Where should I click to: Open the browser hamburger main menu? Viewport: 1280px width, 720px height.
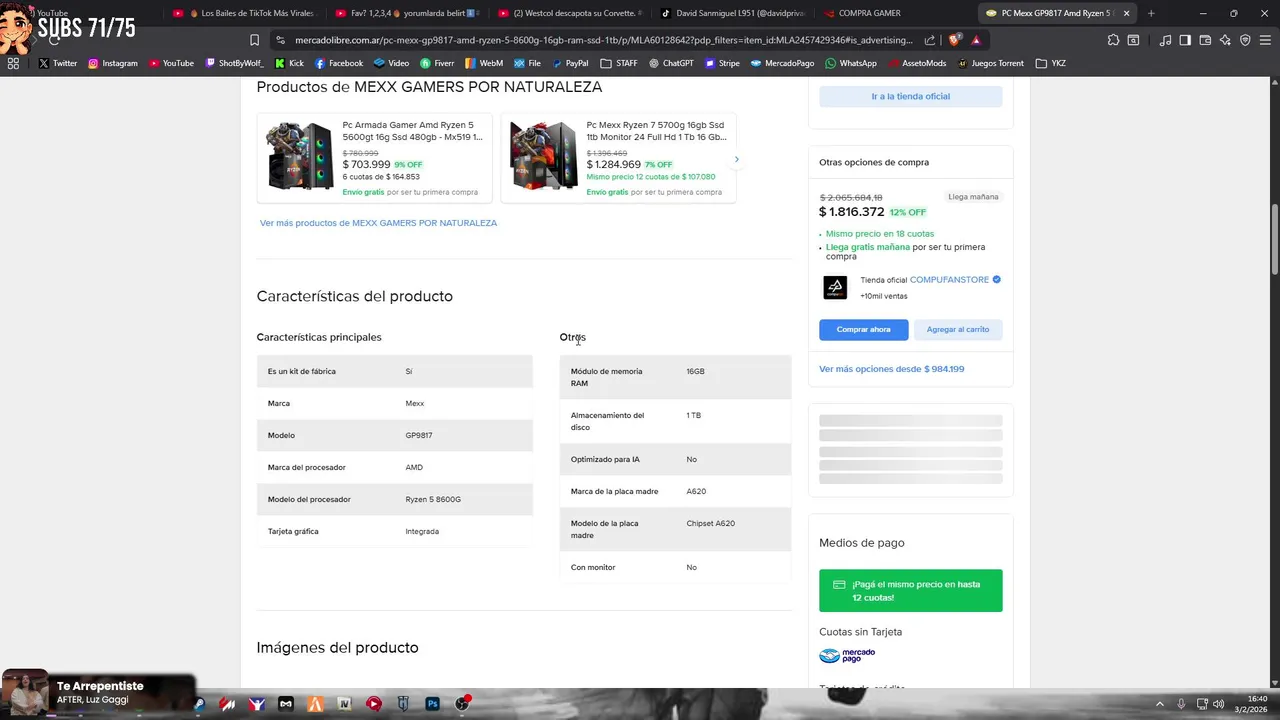[1265, 40]
